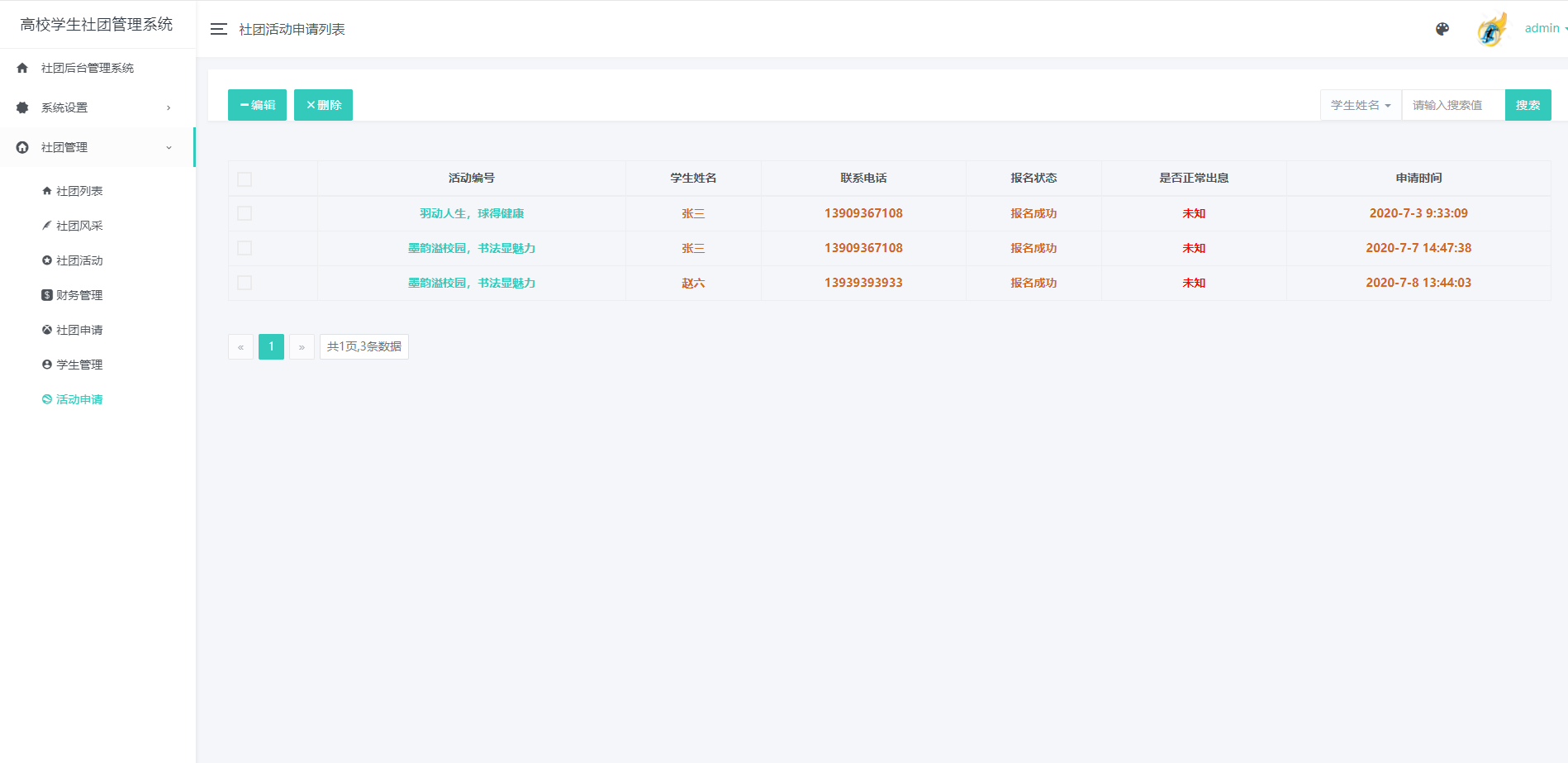Click the previous page « button
Image resolution: width=1568 pixels, height=763 pixels.
(x=240, y=346)
